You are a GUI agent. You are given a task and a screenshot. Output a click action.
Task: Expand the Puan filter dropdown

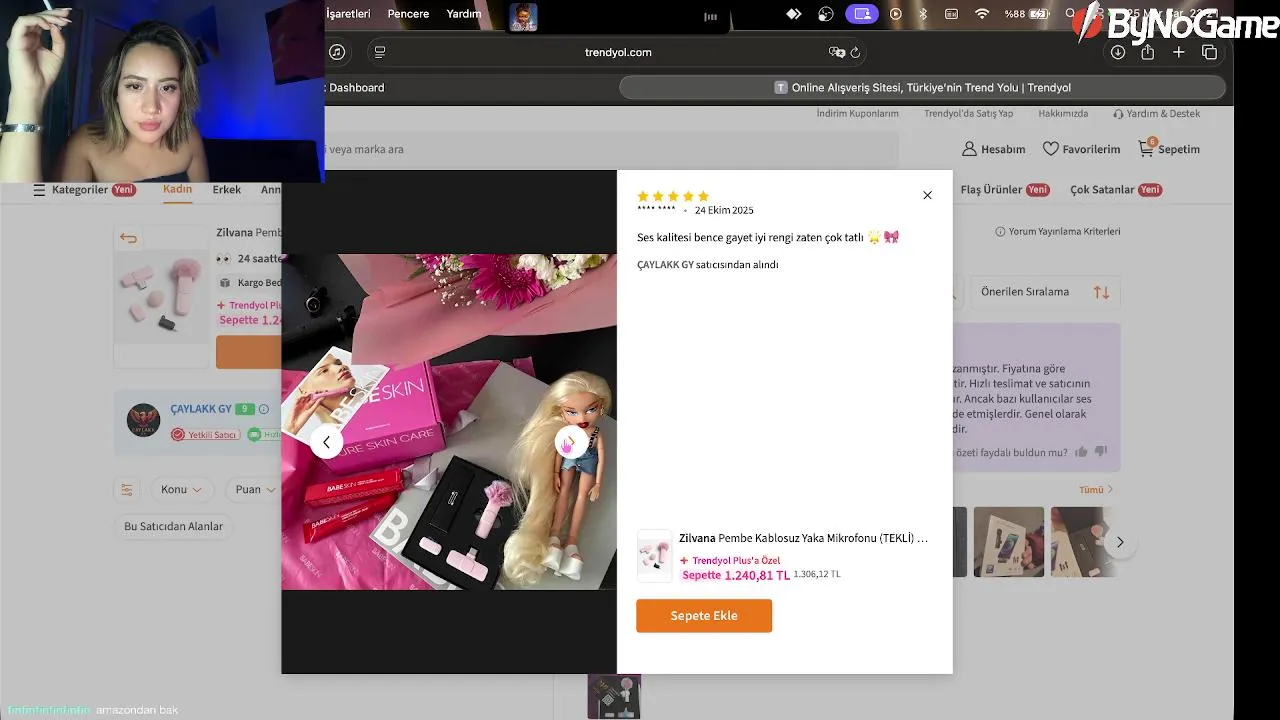point(254,490)
